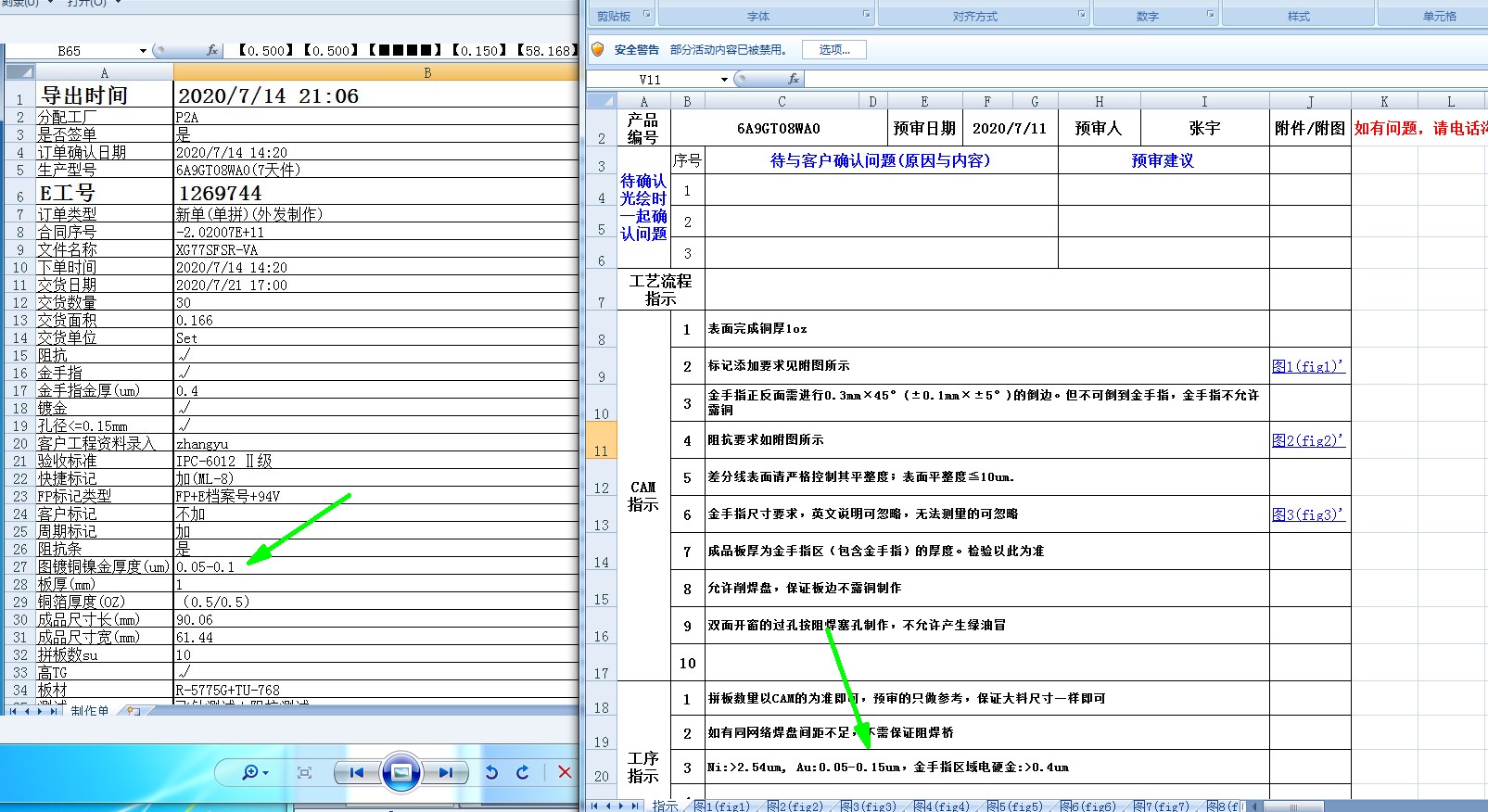
Task: Select the Ni:>2.54um Au:0.05-0.15um instruction cell
Action: tap(987, 768)
